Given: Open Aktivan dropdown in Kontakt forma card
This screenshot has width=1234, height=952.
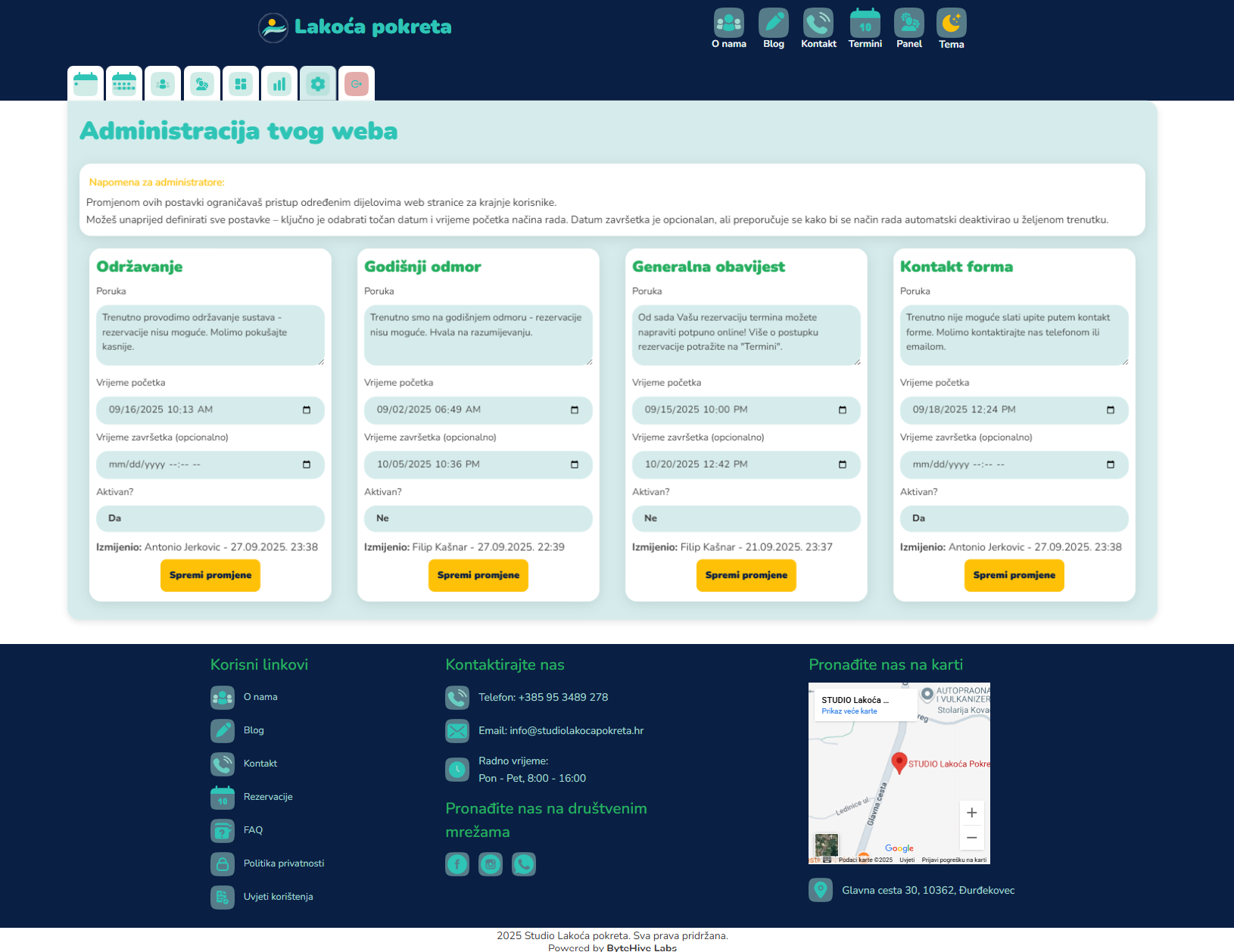Looking at the screenshot, I should (x=1014, y=518).
